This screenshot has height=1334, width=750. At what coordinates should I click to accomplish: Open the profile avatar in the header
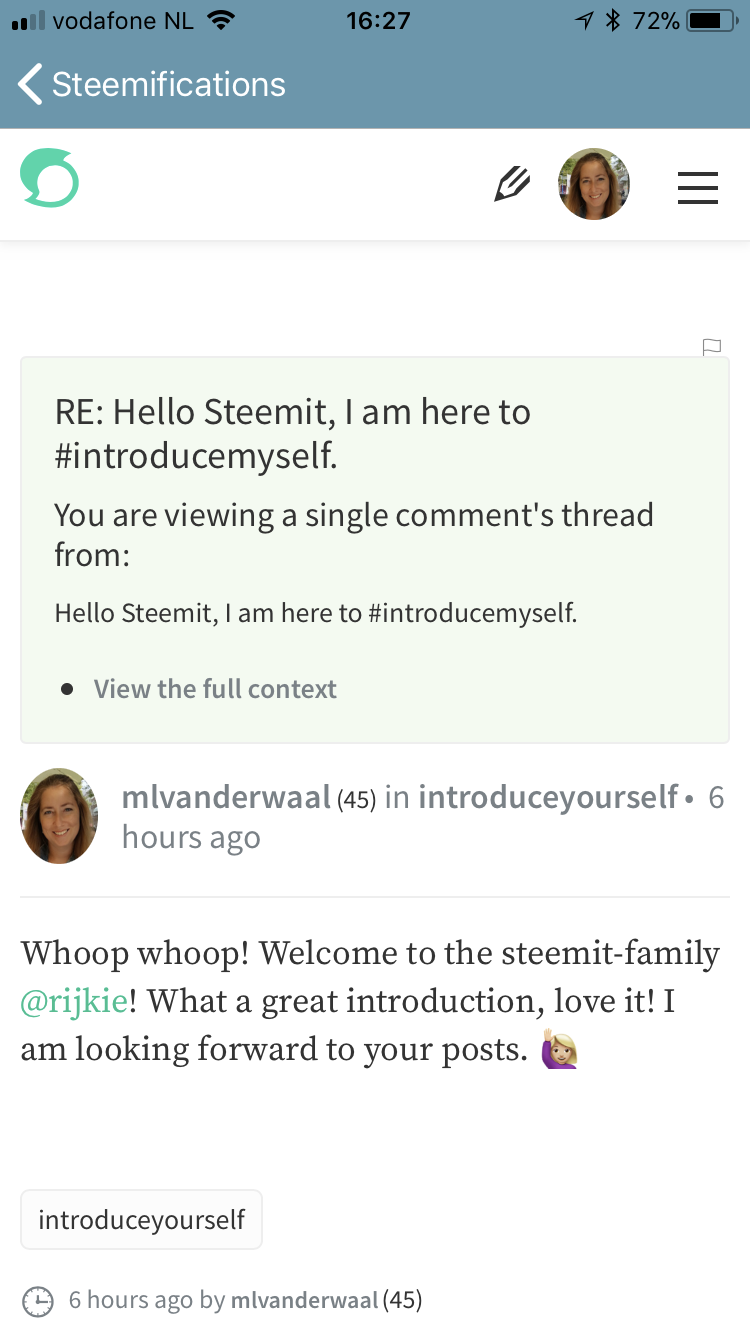tap(594, 184)
